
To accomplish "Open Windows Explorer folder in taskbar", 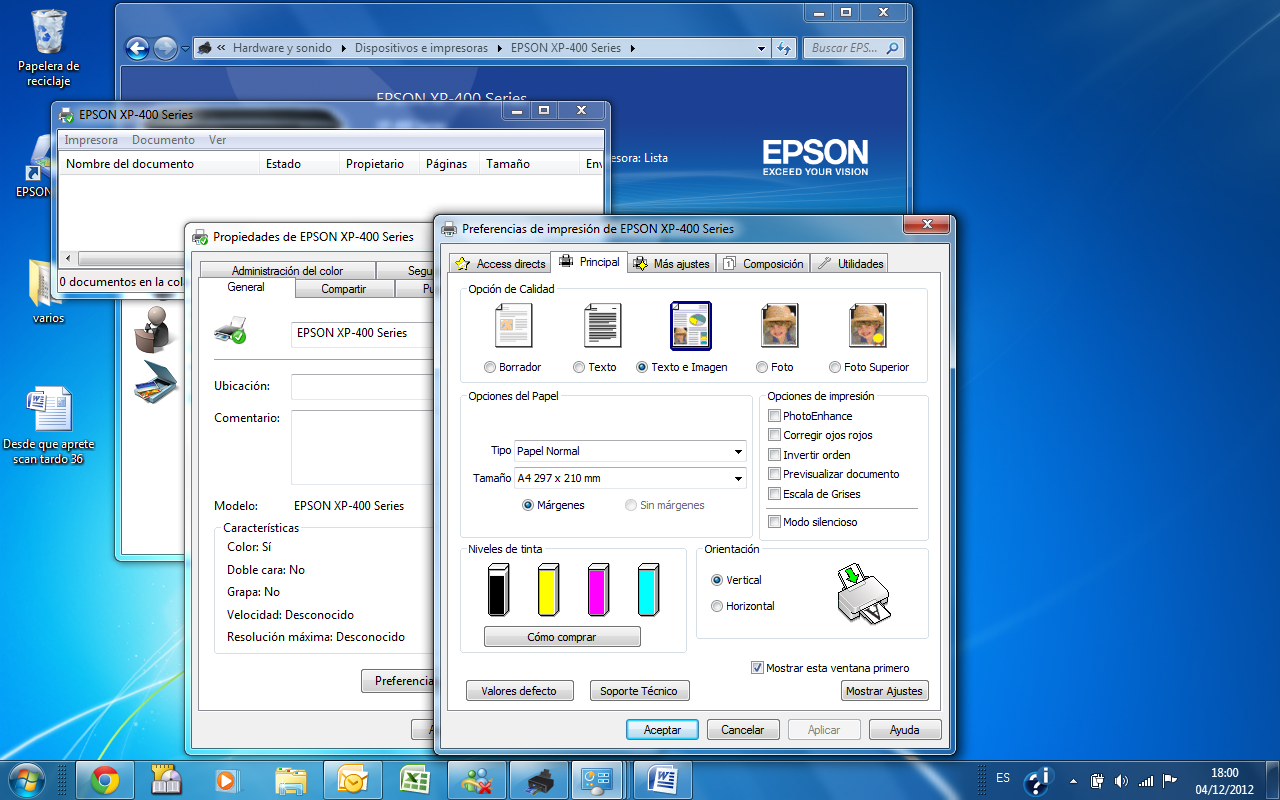I will coord(290,779).
